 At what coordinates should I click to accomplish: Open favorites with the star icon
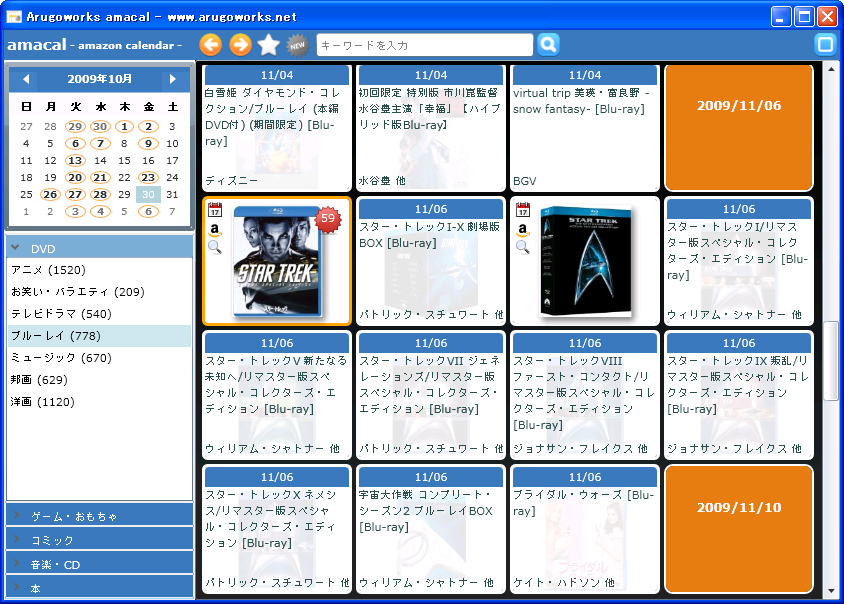tap(269, 45)
